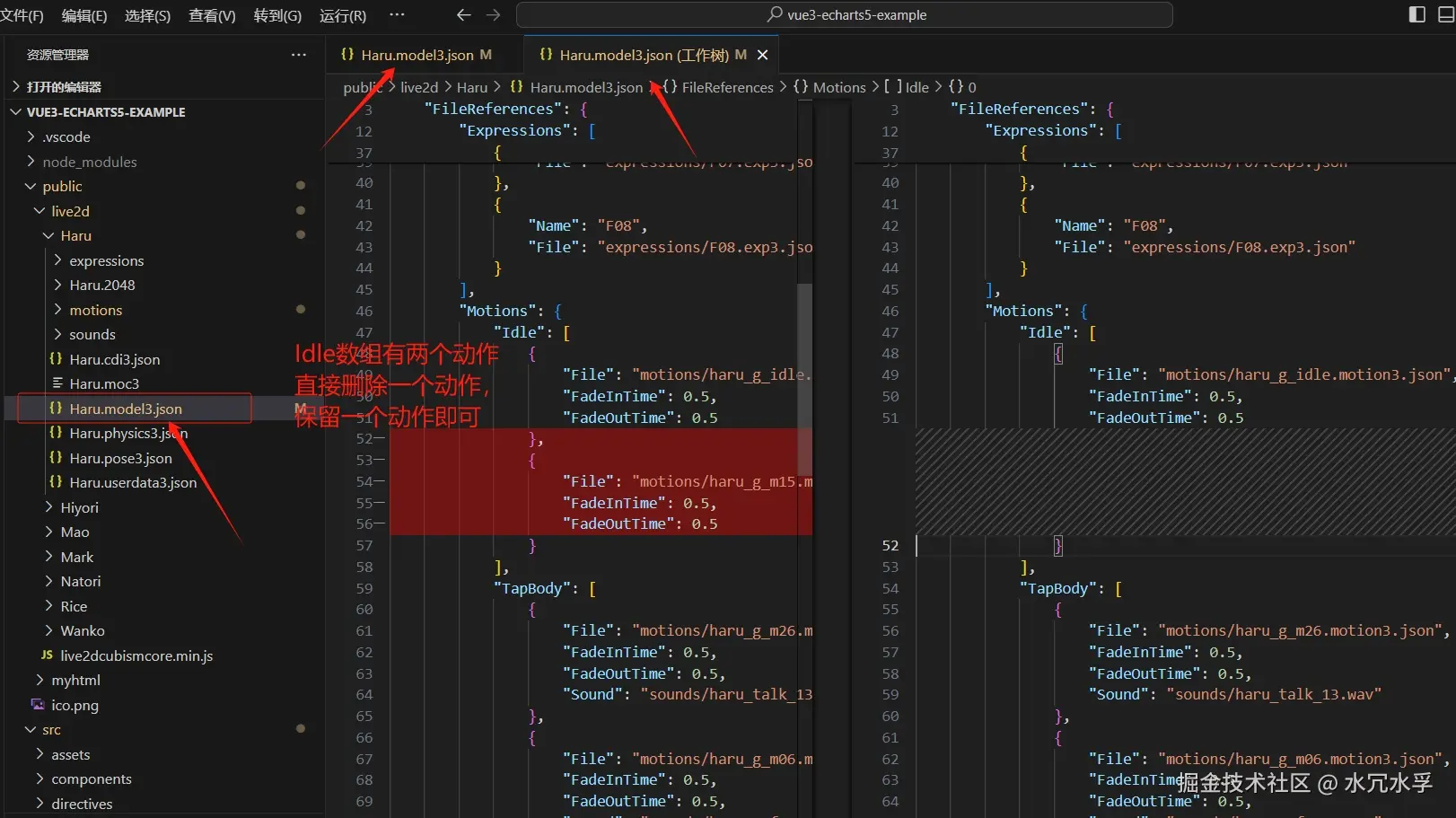1456x818 pixels.
Task: Open Explorer views and more actions (…)
Action: tap(299, 55)
